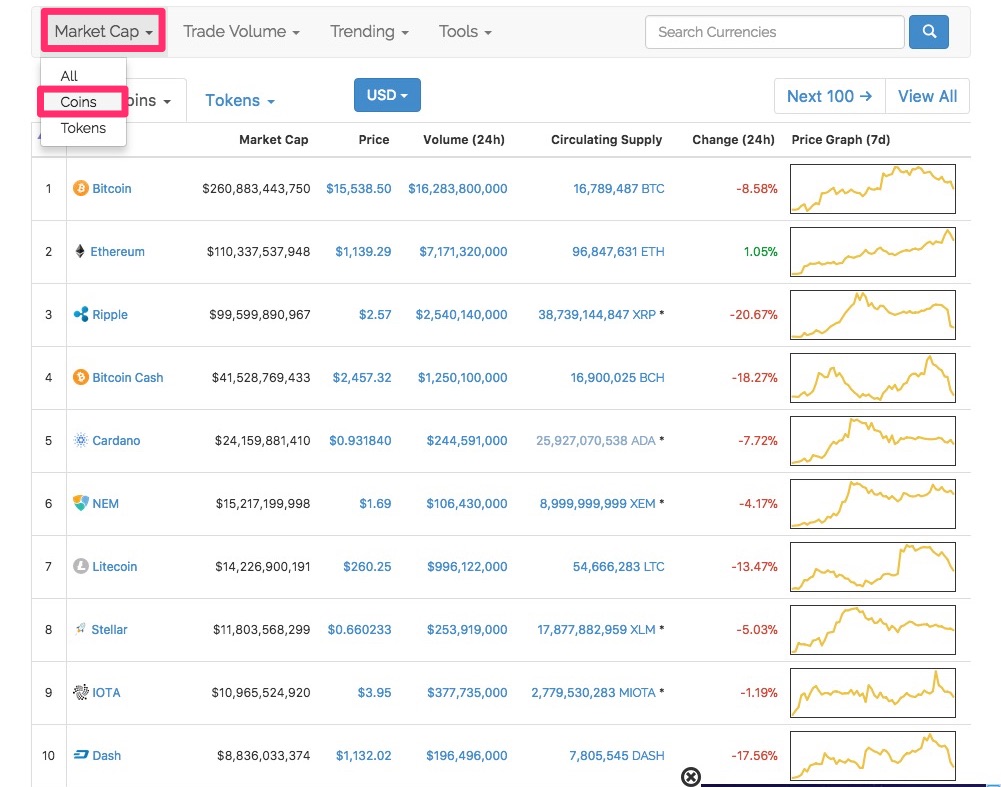This screenshot has height=787, width=1001.
Task: Focus the Search Currencies field
Action: (x=774, y=32)
